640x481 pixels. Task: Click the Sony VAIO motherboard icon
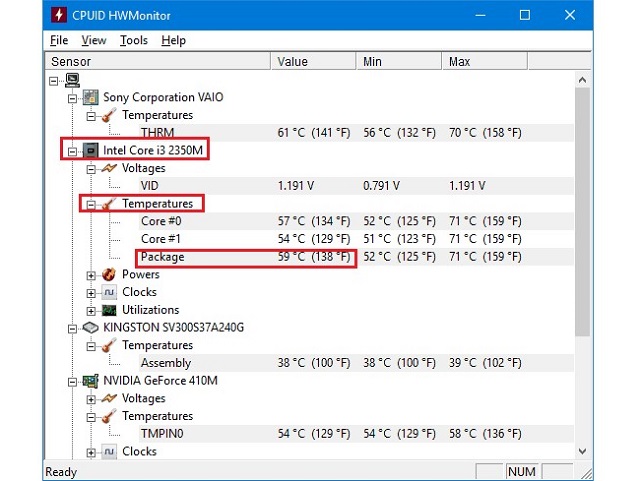[x=91, y=97]
